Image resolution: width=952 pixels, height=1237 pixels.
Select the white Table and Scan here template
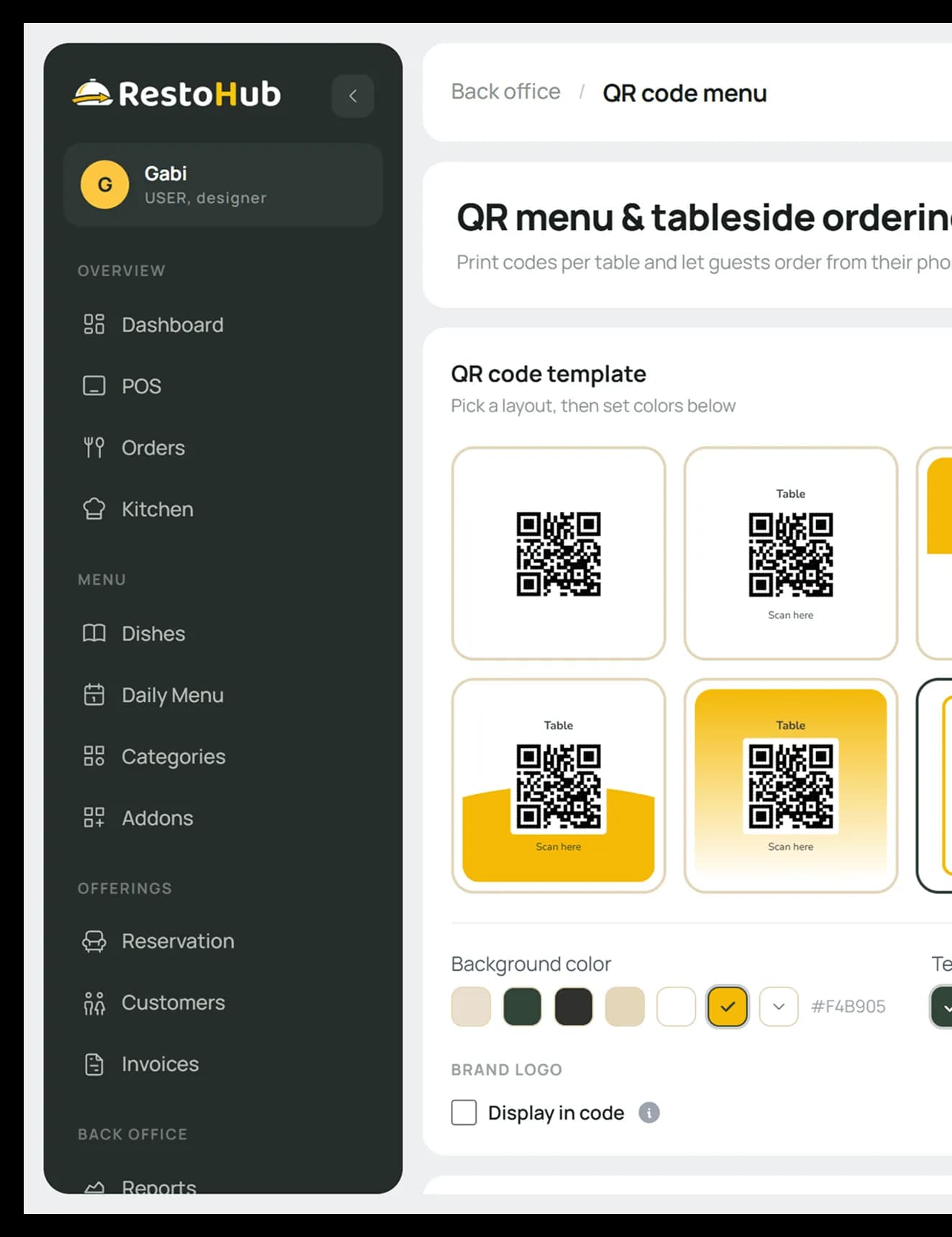click(x=791, y=554)
